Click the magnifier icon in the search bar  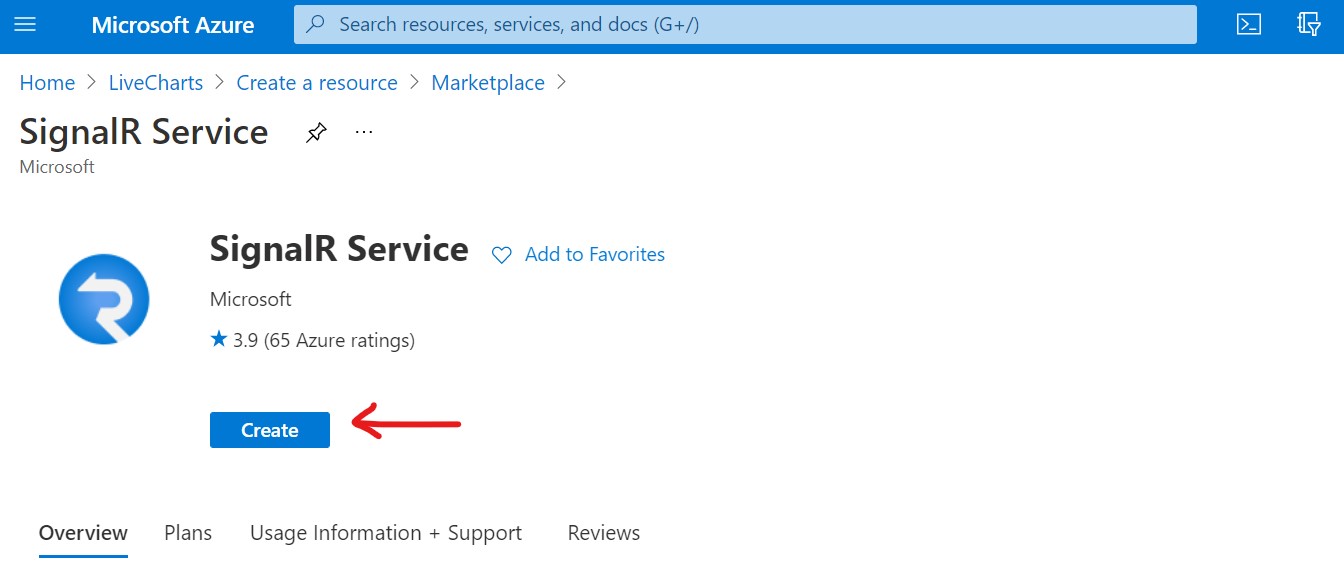316,24
